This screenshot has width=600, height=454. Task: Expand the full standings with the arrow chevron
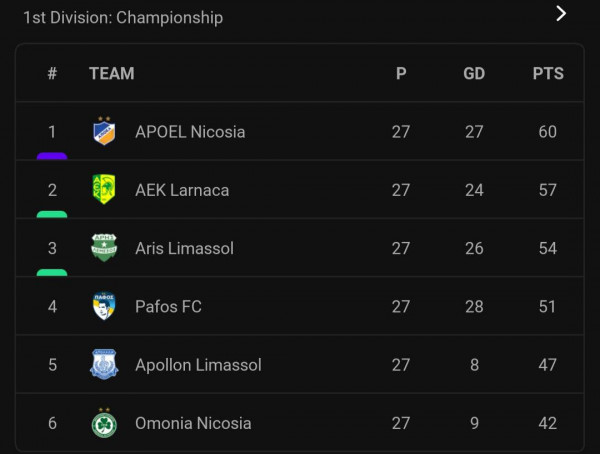[561, 14]
